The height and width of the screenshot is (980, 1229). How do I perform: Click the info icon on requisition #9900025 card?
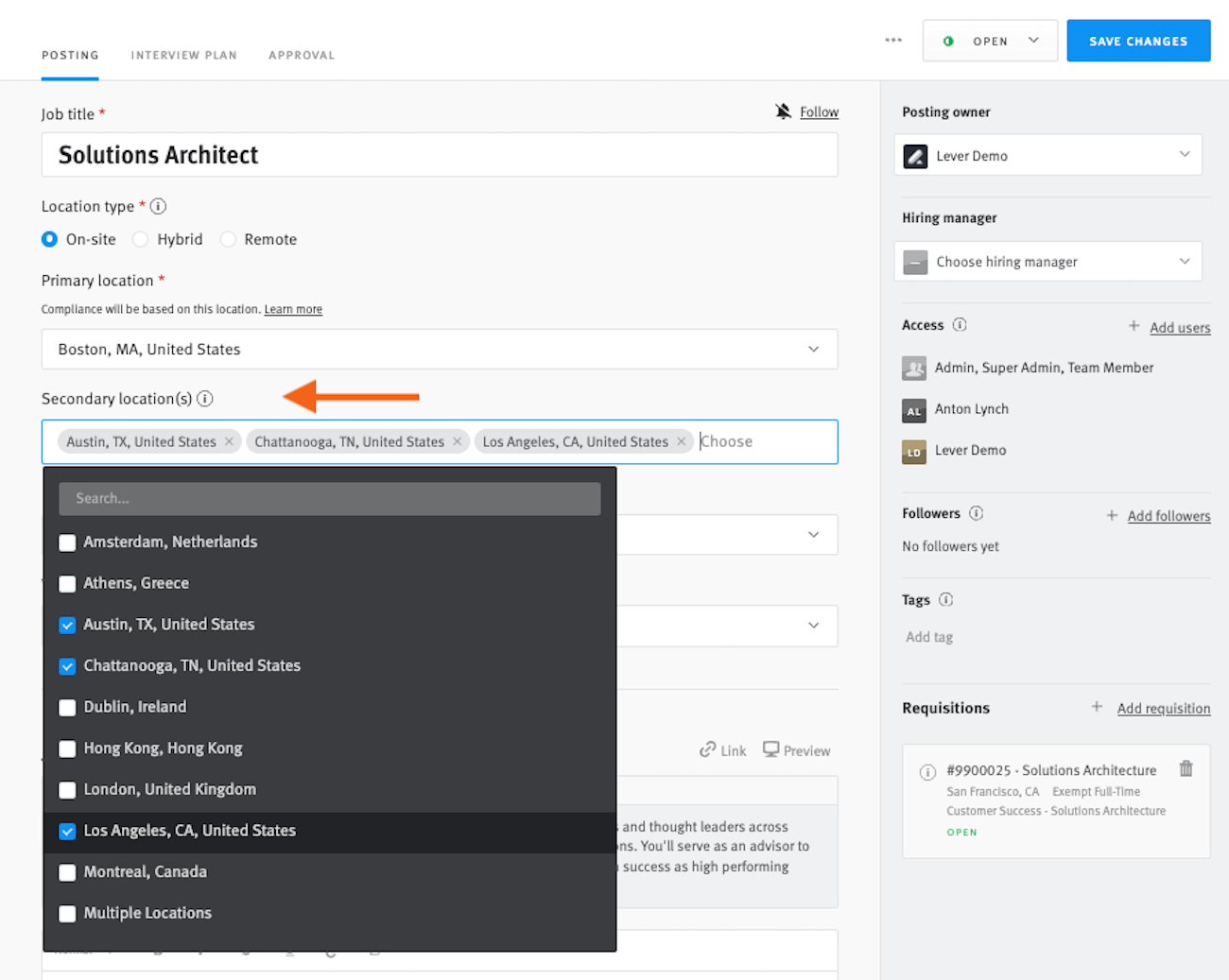[x=927, y=772]
